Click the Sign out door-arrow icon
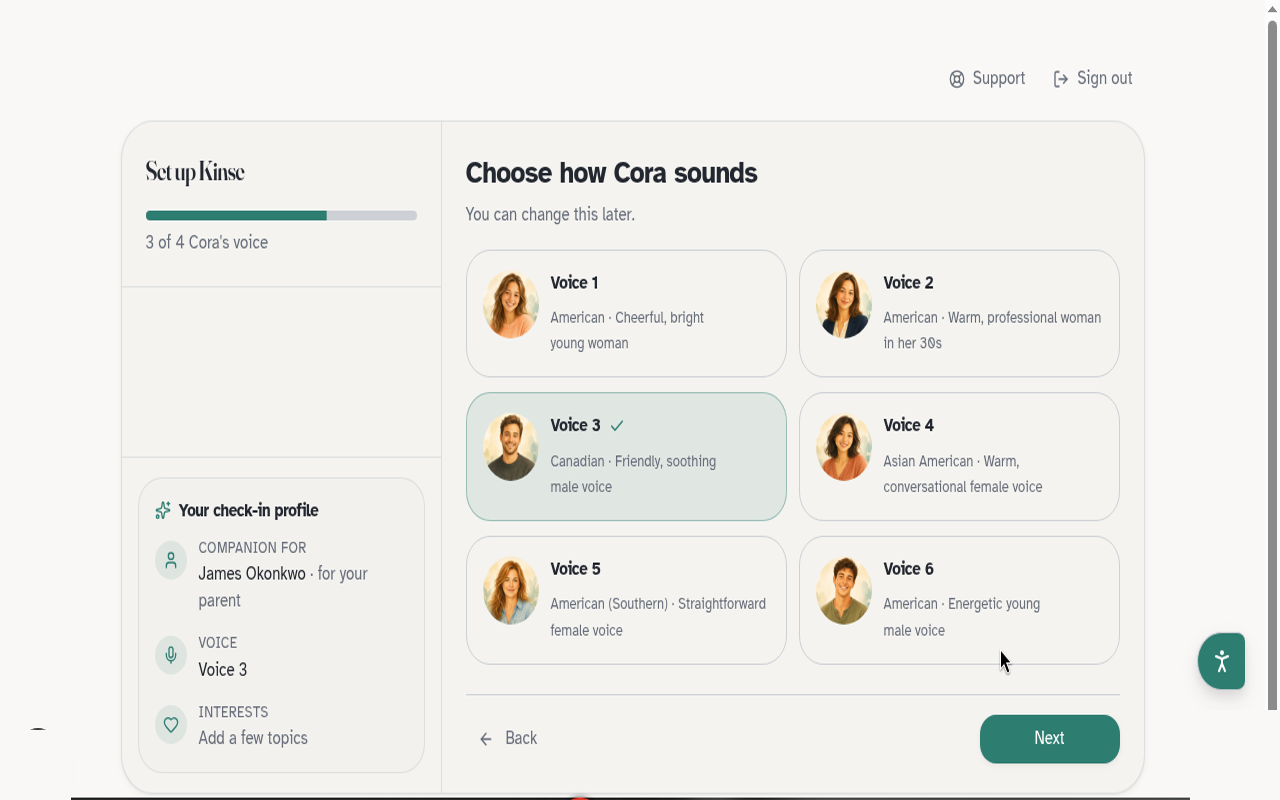The width and height of the screenshot is (1280, 800). pos(1061,79)
